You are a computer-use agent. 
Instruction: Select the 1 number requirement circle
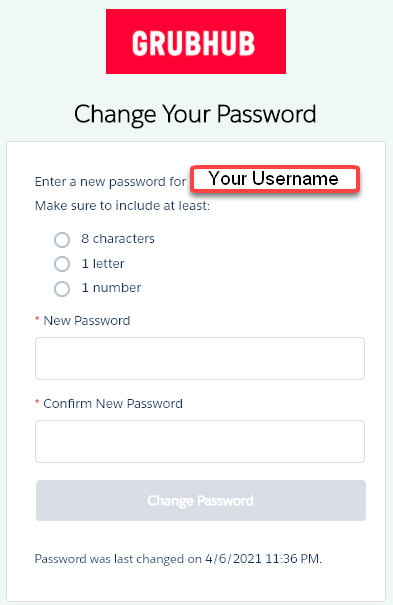pyautogui.click(x=62, y=289)
